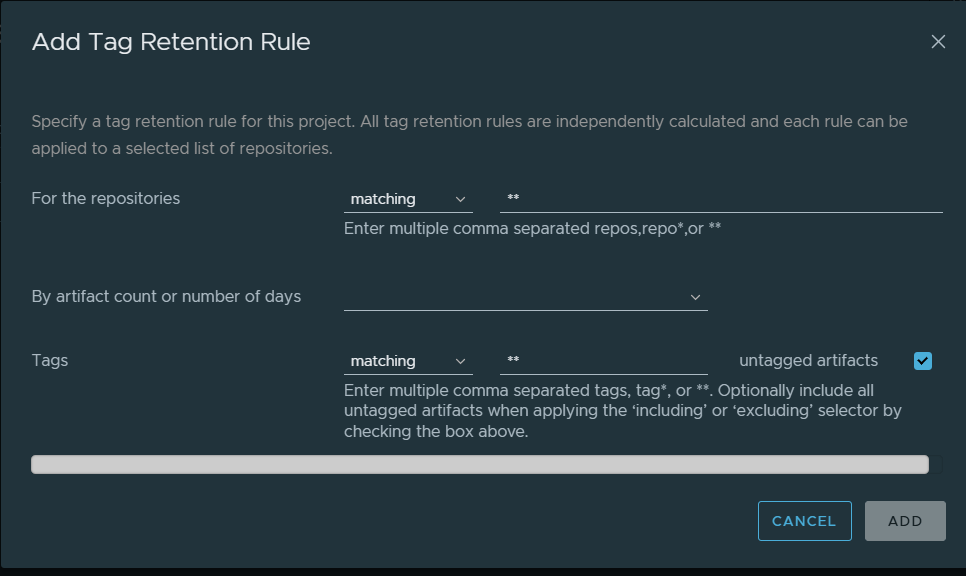Close the Add Tag Retention Rule dialog

[x=938, y=42]
